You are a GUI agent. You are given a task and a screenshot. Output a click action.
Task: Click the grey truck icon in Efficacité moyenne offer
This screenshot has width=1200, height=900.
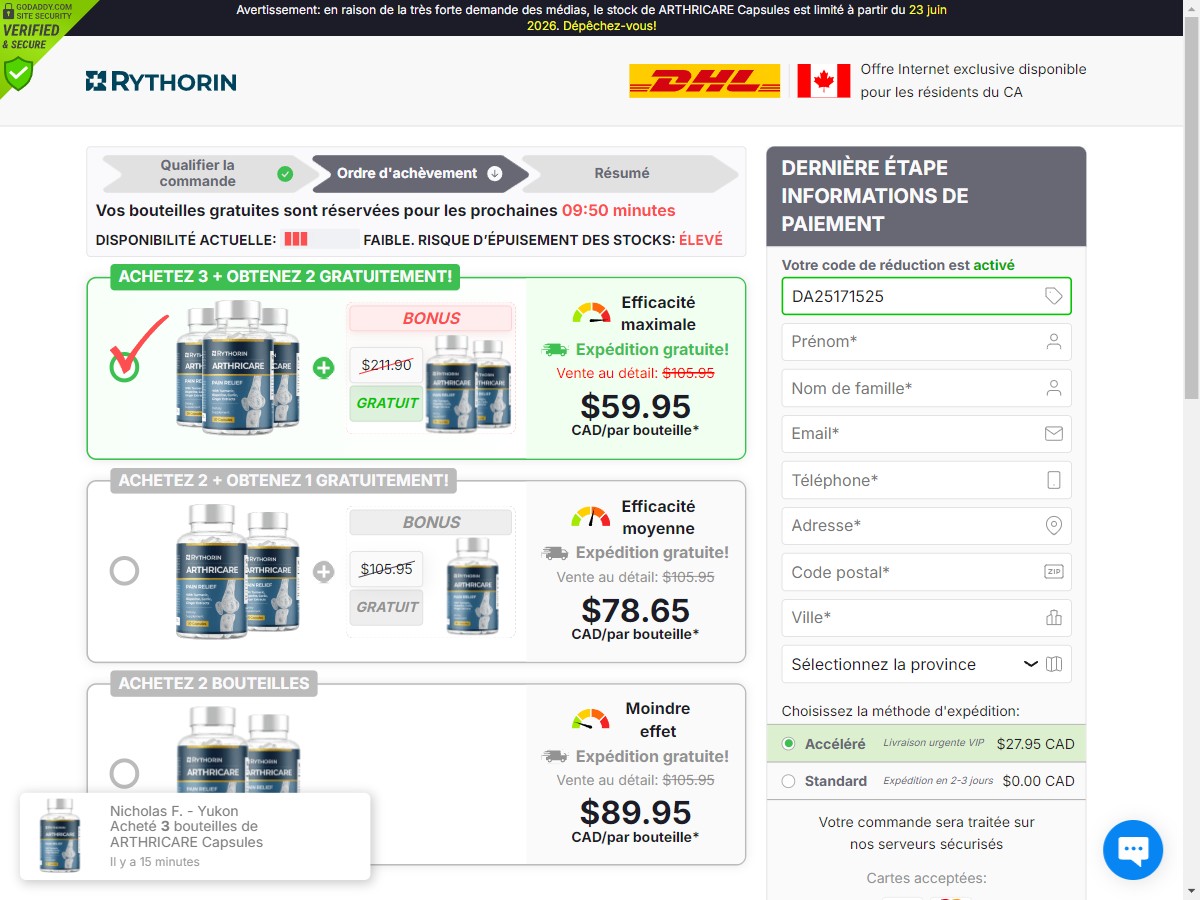[x=554, y=553]
